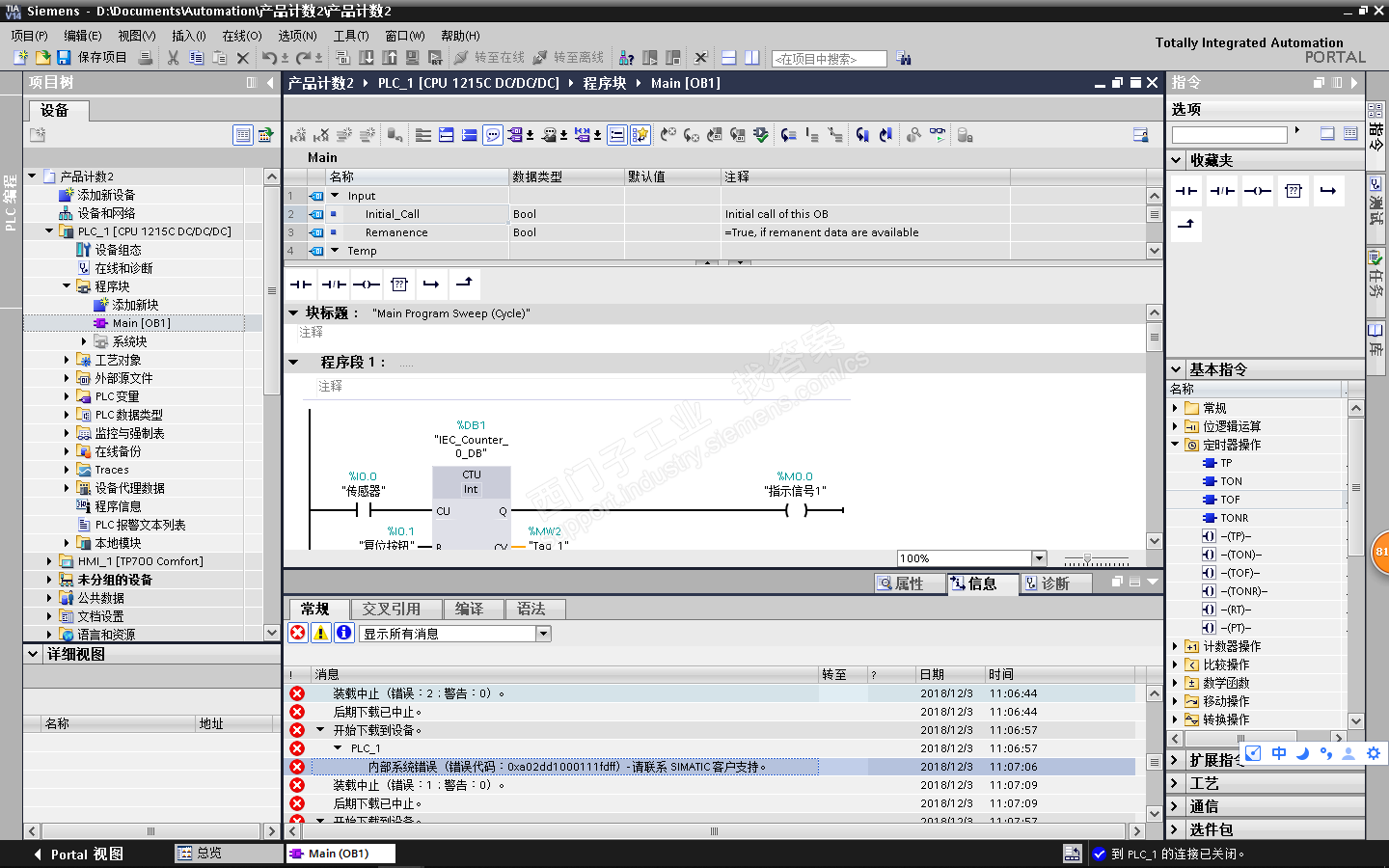Toggle network comments display in editor toolbar
Screen dimensions: 1389x868
click(617, 135)
